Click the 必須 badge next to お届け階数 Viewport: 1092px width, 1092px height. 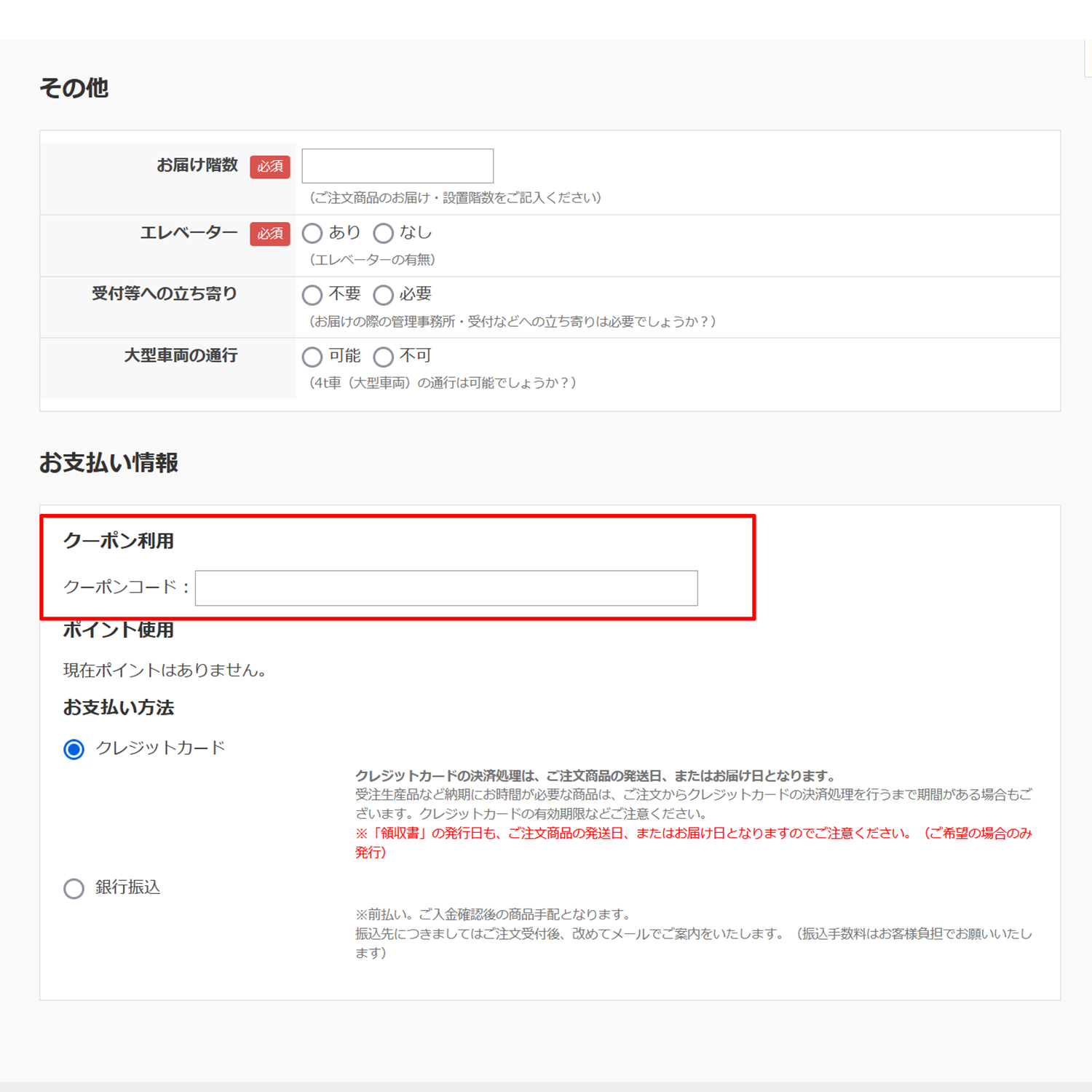point(270,167)
